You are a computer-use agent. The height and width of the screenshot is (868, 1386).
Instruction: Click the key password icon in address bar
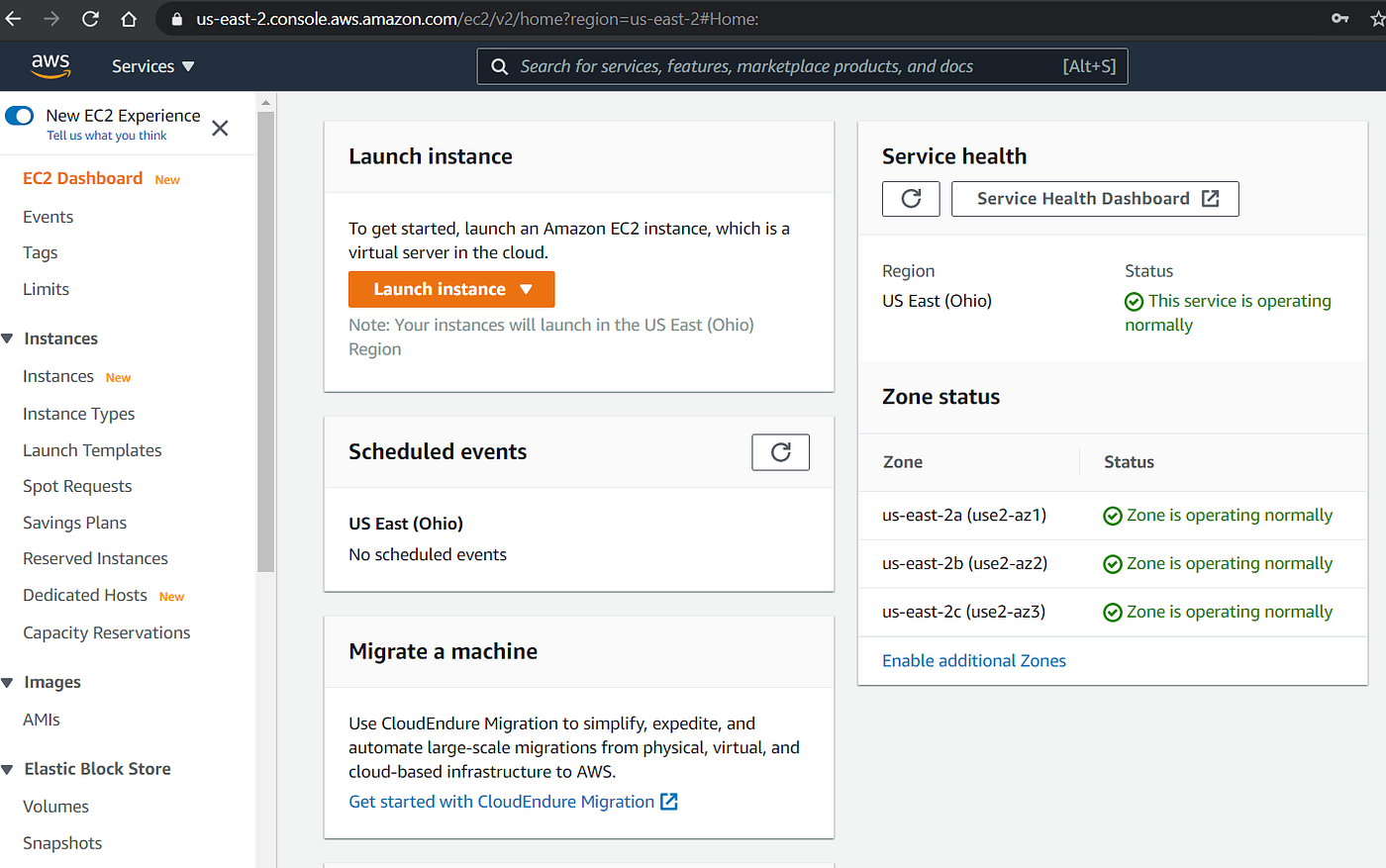coord(1339,19)
